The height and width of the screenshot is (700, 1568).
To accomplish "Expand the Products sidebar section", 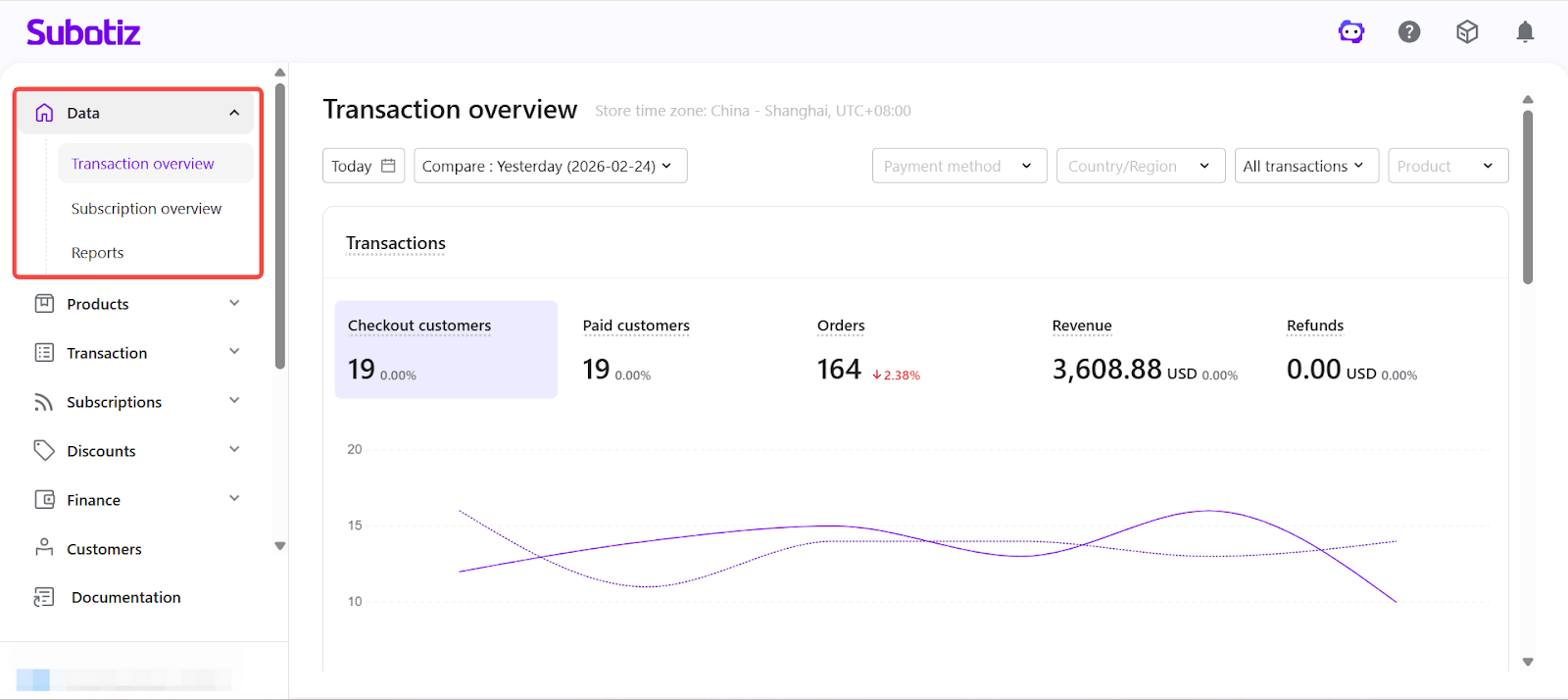I will pos(234,304).
